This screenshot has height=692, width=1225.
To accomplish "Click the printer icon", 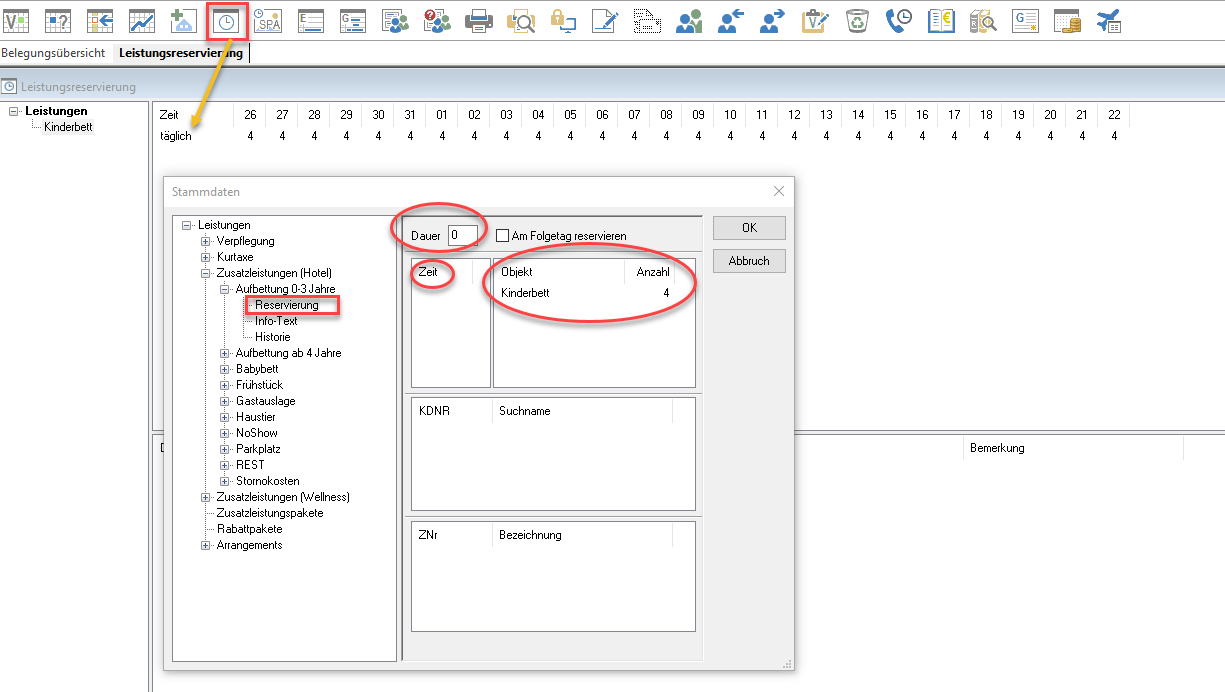I will coord(479,20).
